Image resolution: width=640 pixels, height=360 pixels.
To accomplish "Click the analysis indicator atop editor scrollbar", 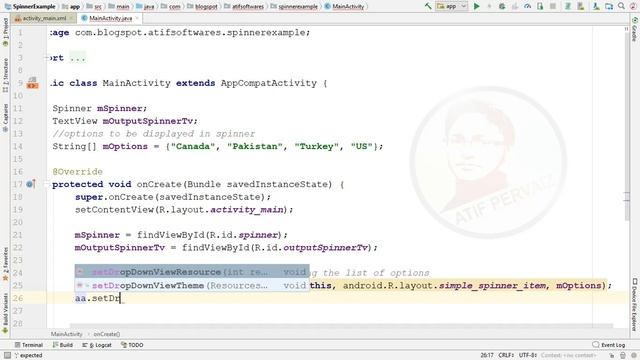I will point(626,29).
